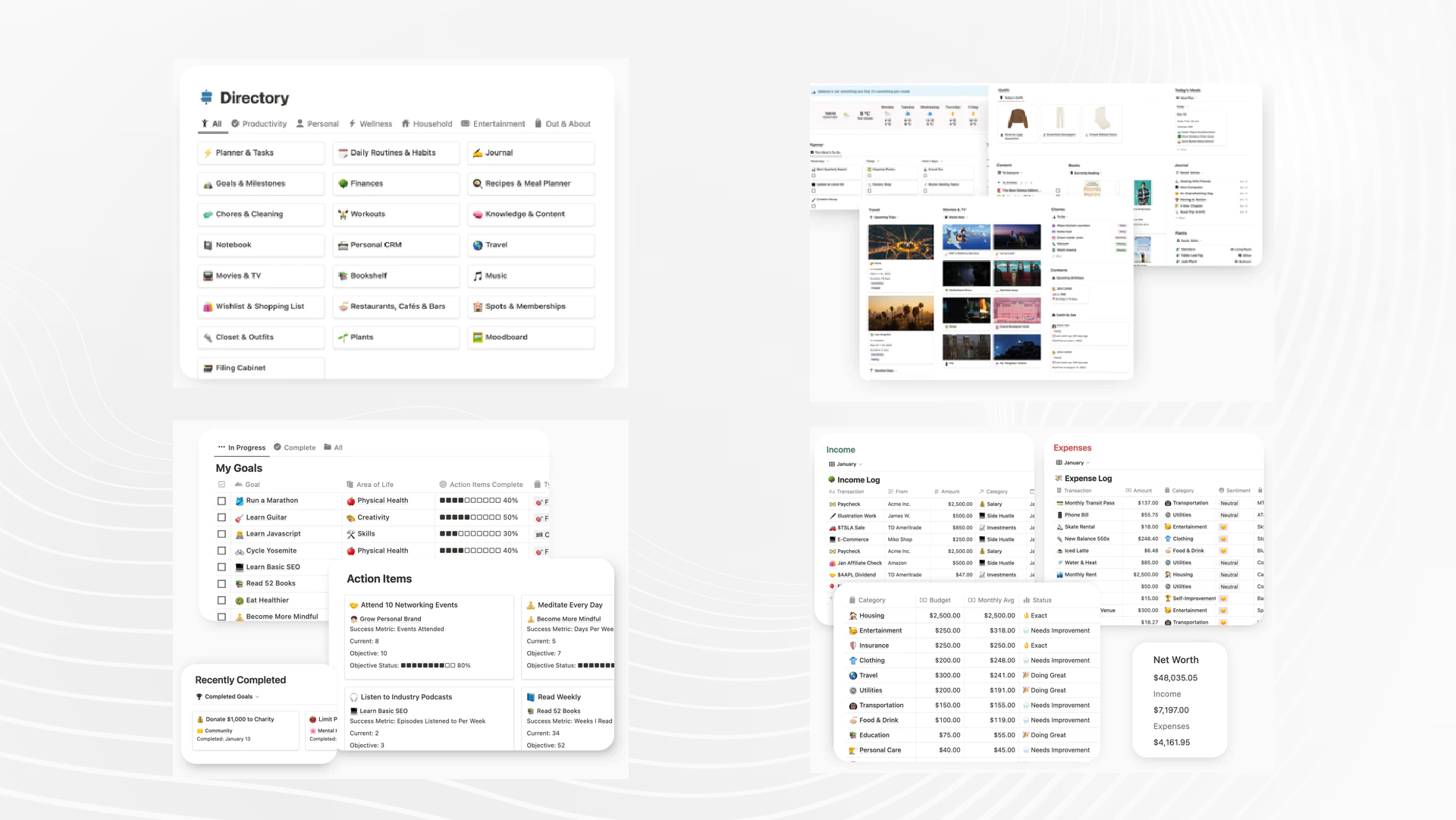
Task: Click the cabinet icon on Filing Cabinet
Action: point(208,368)
